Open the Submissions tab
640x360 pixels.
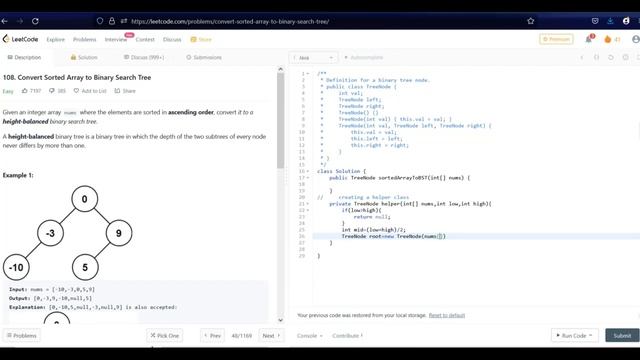pyautogui.click(x=204, y=58)
